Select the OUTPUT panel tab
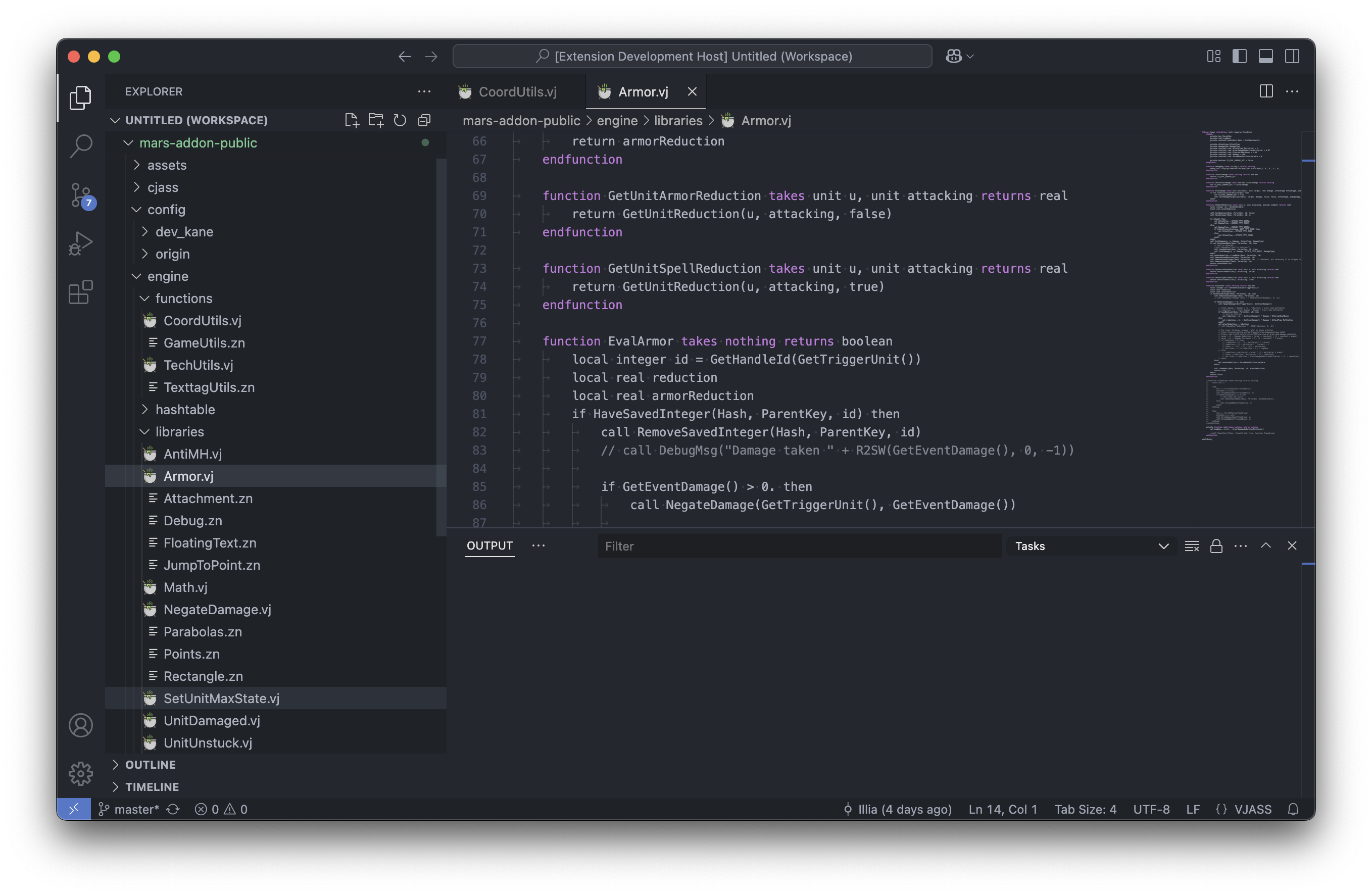Viewport: 1372px width, 895px height. [x=489, y=545]
